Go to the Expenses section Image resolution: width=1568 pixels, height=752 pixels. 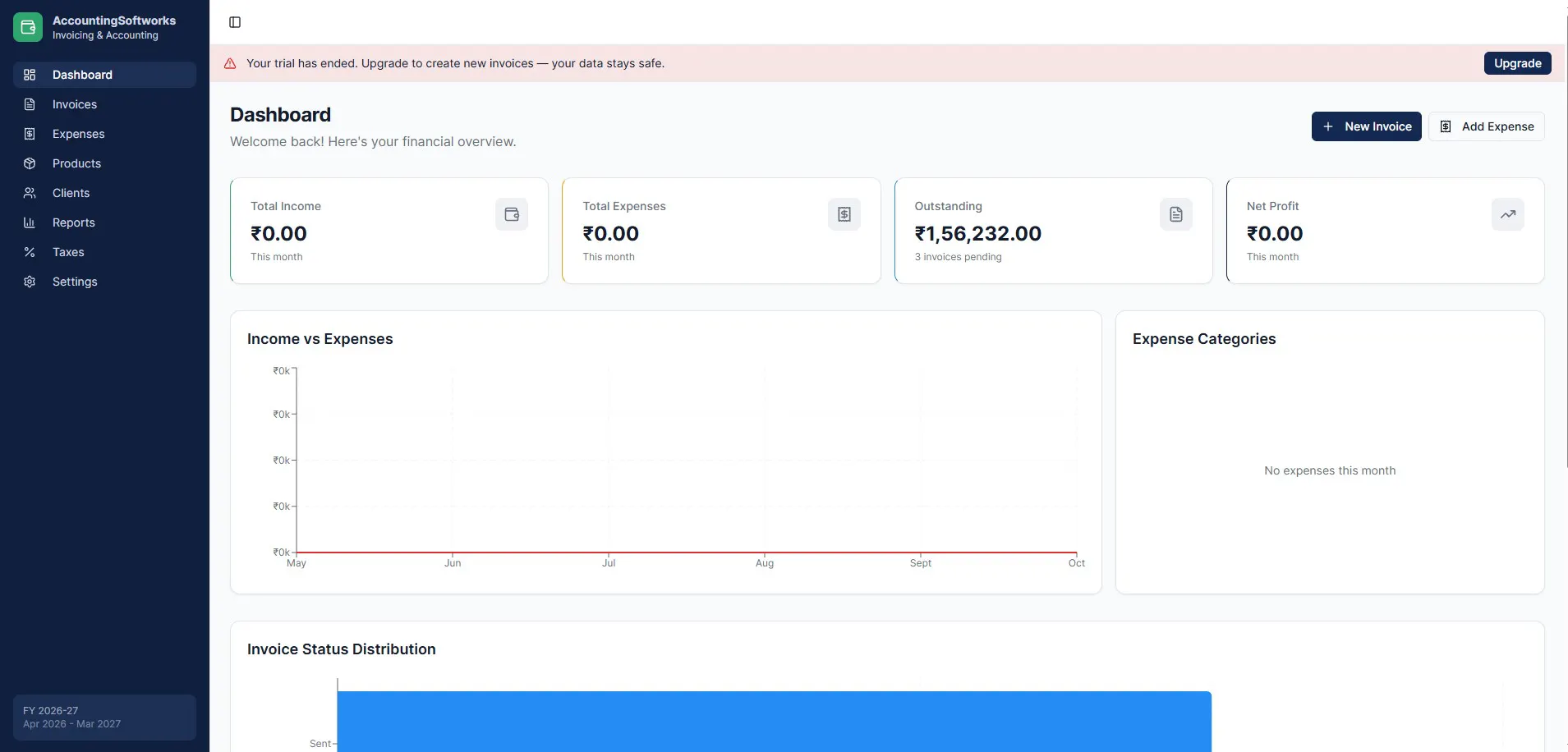pyautogui.click(x=104, y=134)
